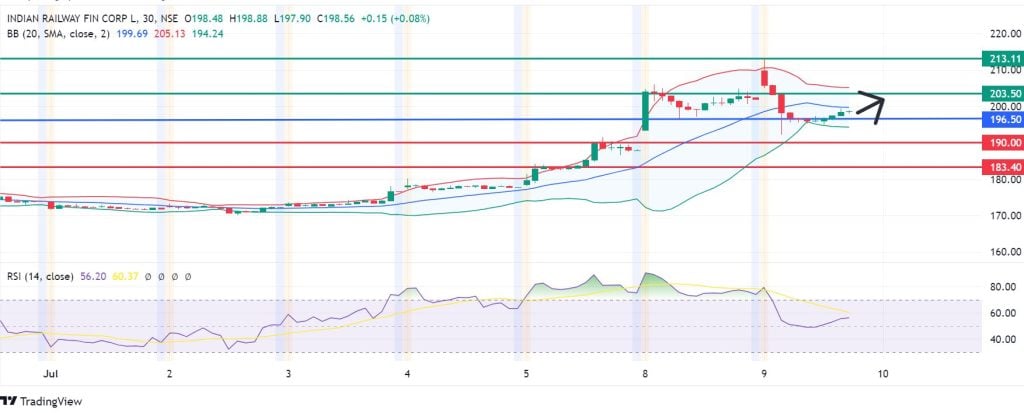Click the 203.50 price label
This screenshot has height=413, width=1024.
[1002, 93]
